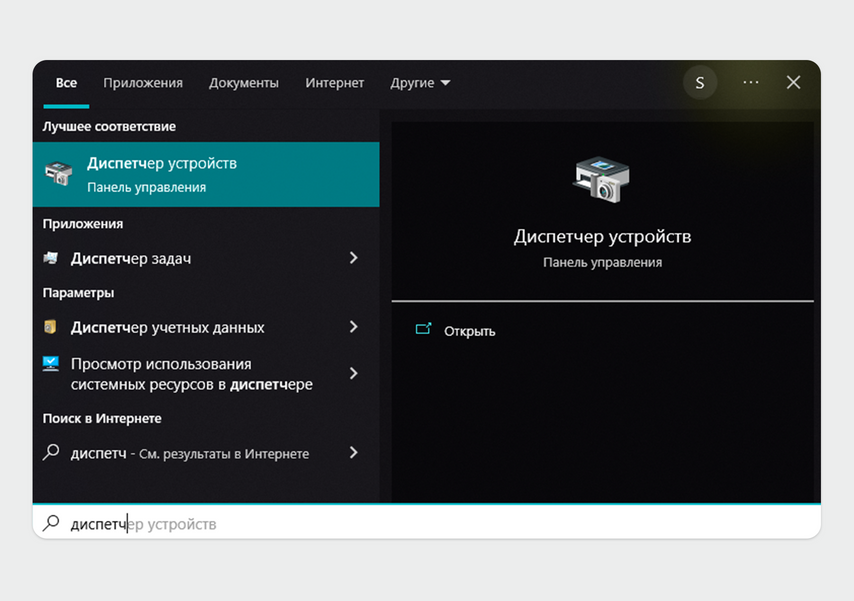Expand Диспетчер учетных данных chevron

click(353, 326)
